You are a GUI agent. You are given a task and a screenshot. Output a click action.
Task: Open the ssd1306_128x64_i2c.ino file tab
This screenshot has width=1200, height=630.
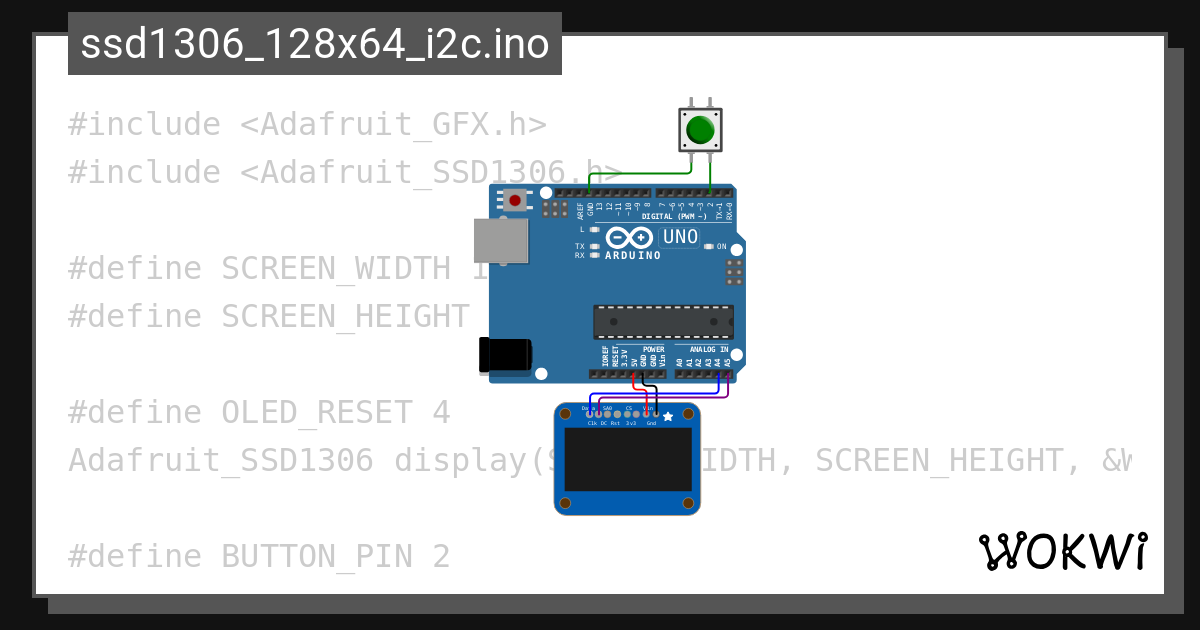pos(315,45)
